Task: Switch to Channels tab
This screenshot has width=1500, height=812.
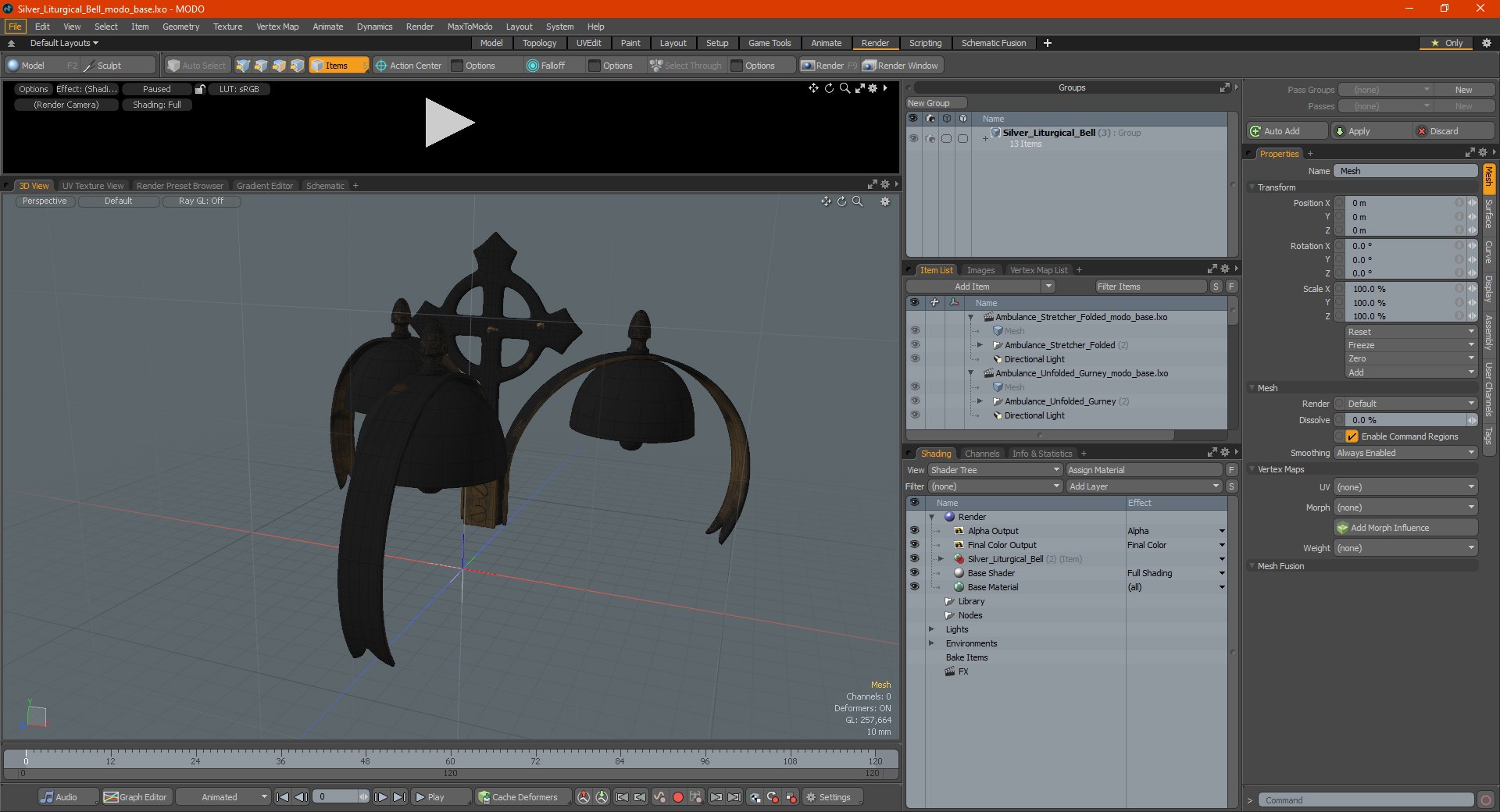Action: (x=982, y=454)
